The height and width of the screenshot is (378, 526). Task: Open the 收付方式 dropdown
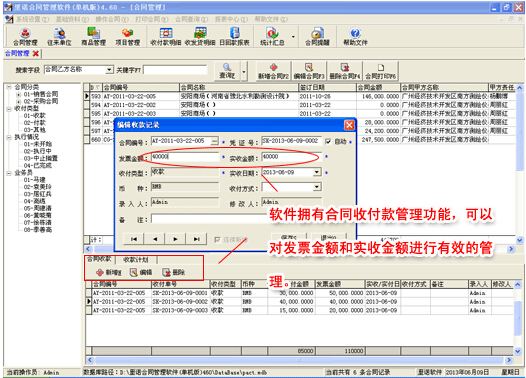(317, 187)
